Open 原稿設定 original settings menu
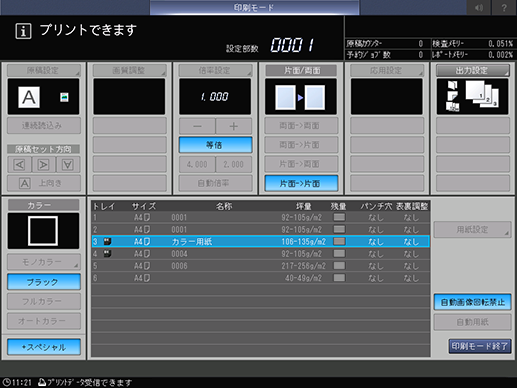Viewport: 517px width, 388px height. click(44, 70)
